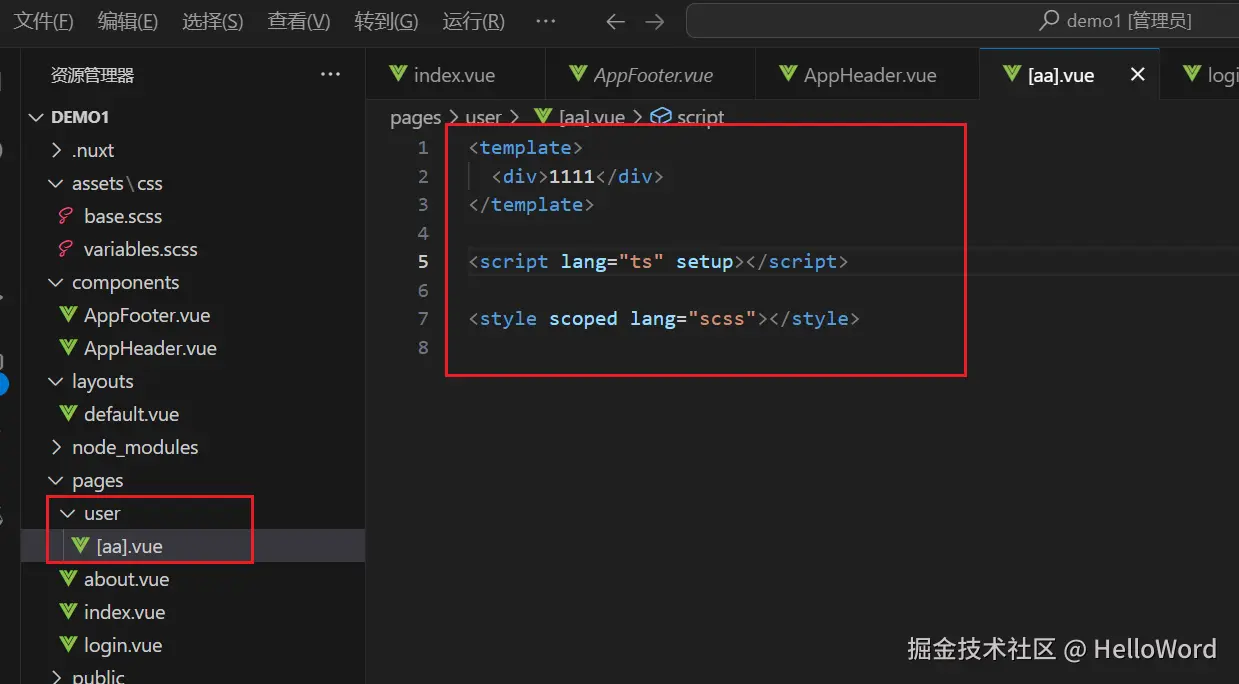This screenshot has width=1239, height=684.
Task: Show more menus via the menu bar ellipsis
Action: pyautogui.click(x=545, y=21)
